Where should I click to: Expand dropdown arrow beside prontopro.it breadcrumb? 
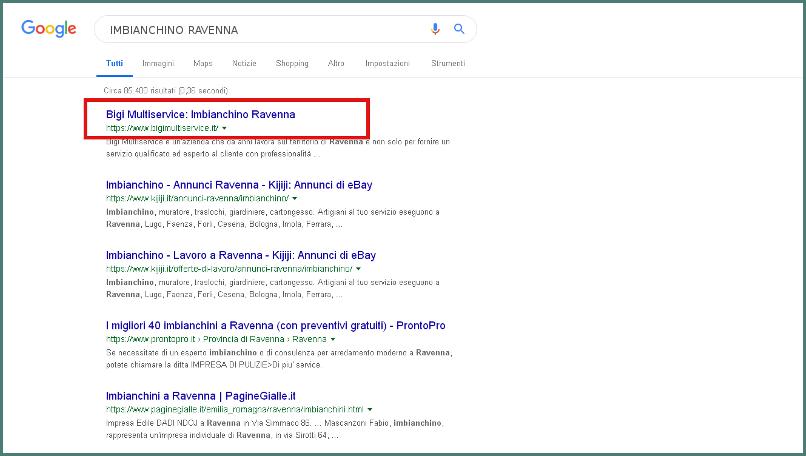click(333, 339)
